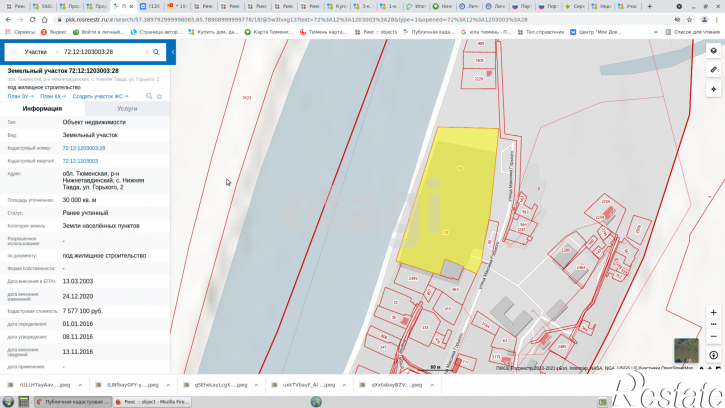The image size is (725, 408).
Task: Open the Карта Тюмени bookmark
Action: pyautogui.click(x=270, y=32)
